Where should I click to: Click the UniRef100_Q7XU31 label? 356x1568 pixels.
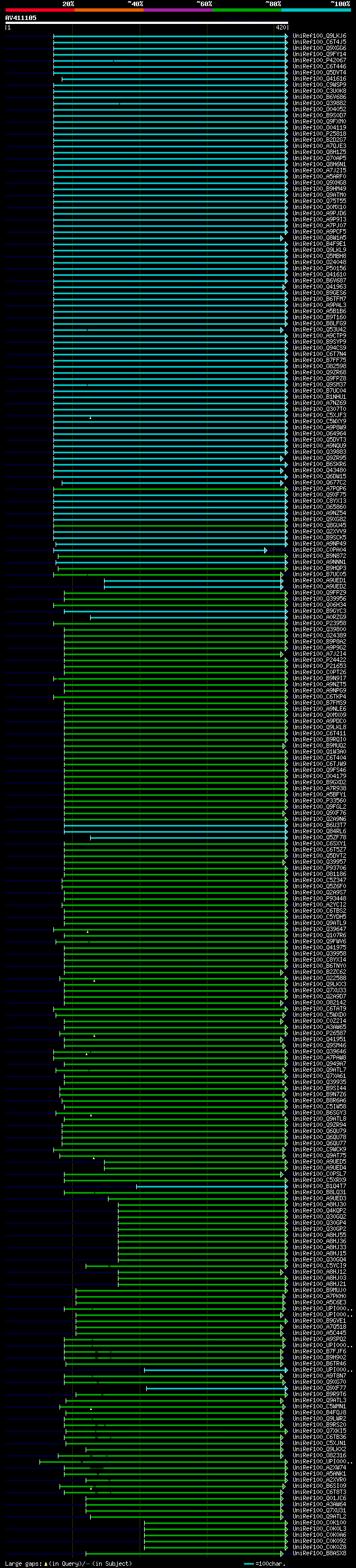click(x=319, y=1510)
